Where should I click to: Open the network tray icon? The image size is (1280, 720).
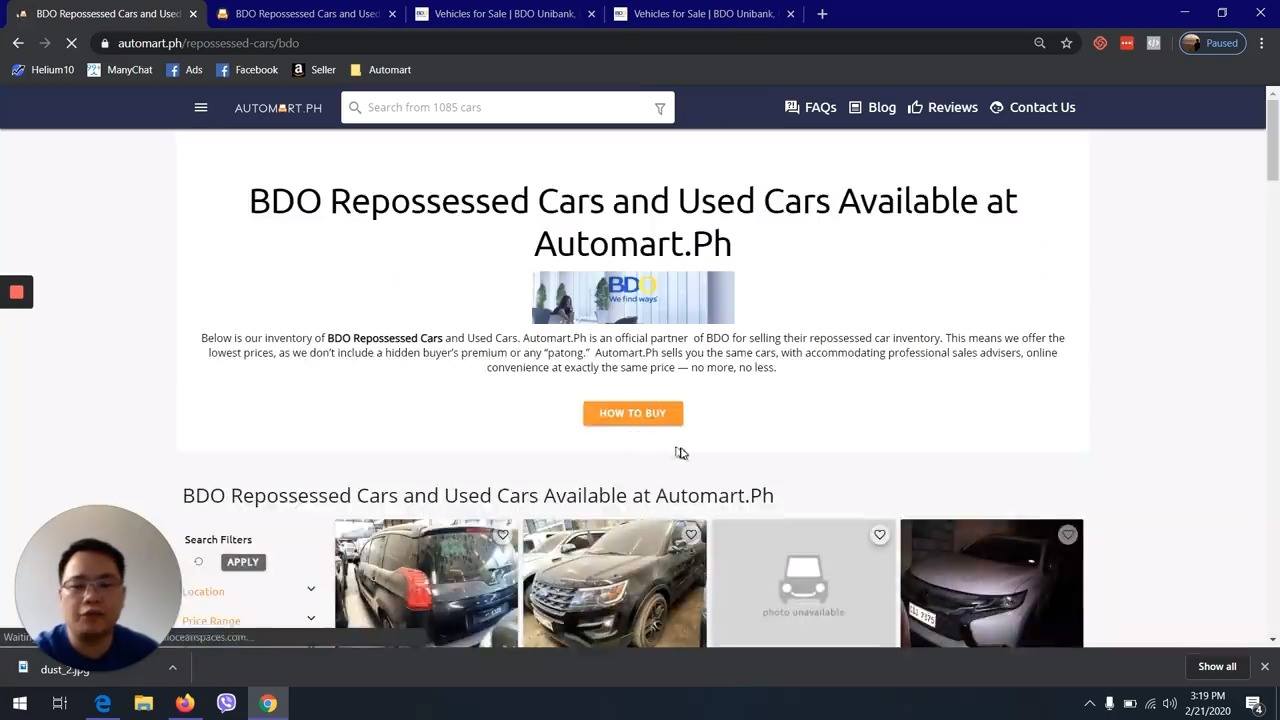(x=1150, y=704)
